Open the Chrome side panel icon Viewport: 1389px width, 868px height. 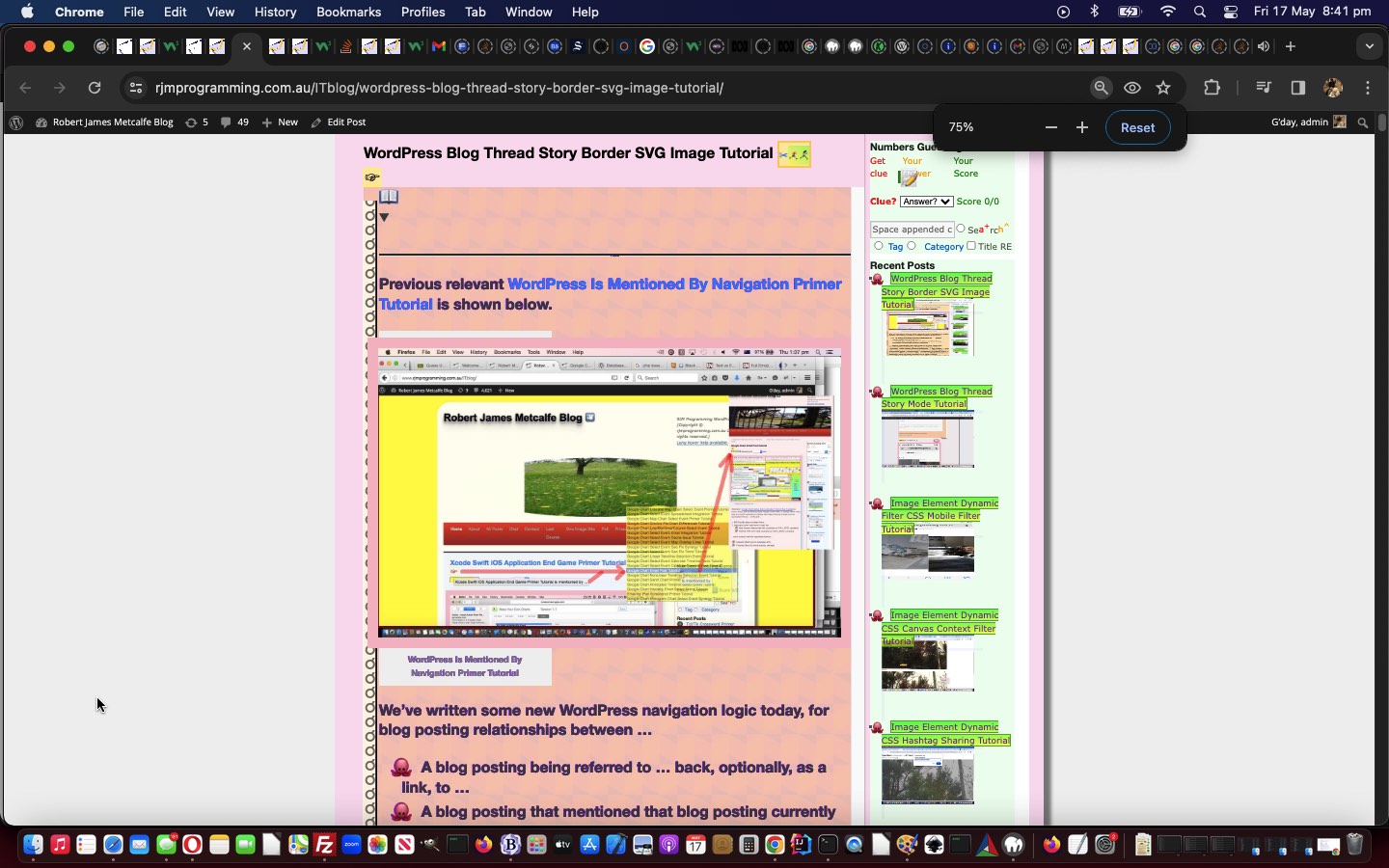tap(1298, 88)
